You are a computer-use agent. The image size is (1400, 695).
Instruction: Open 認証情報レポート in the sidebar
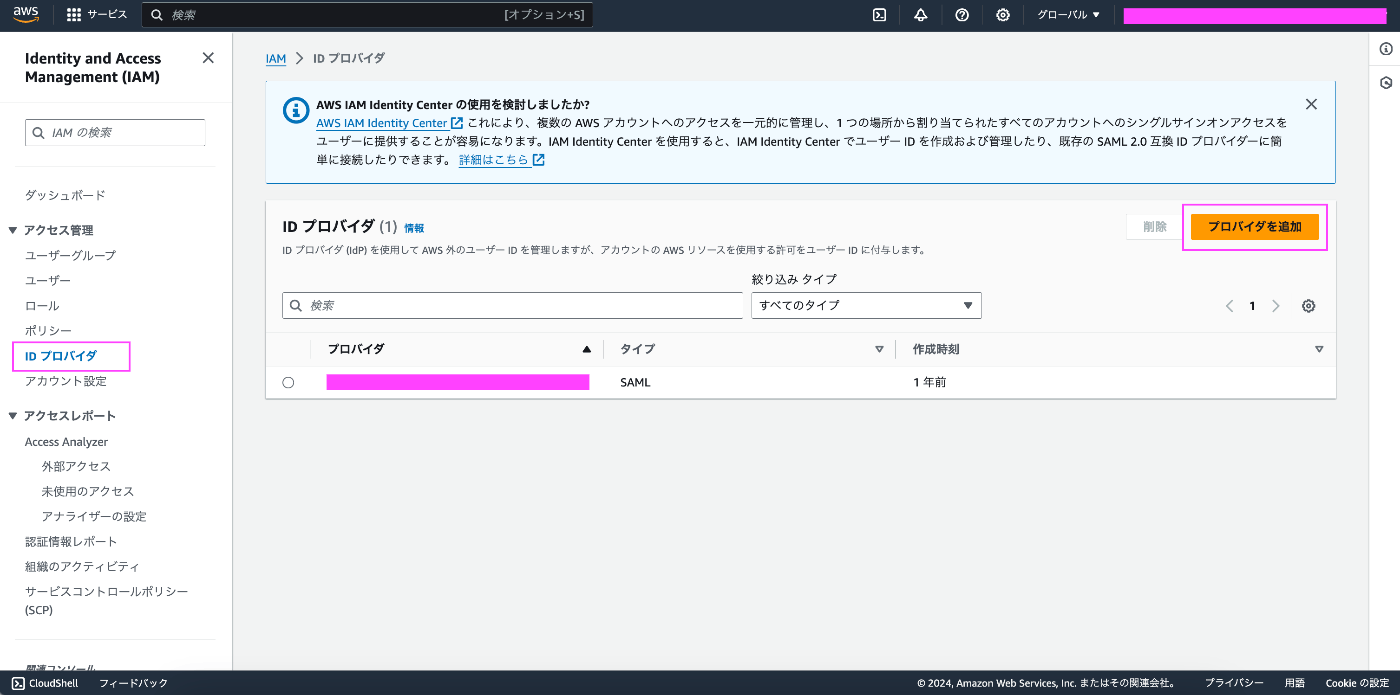(x=71, y=542)
